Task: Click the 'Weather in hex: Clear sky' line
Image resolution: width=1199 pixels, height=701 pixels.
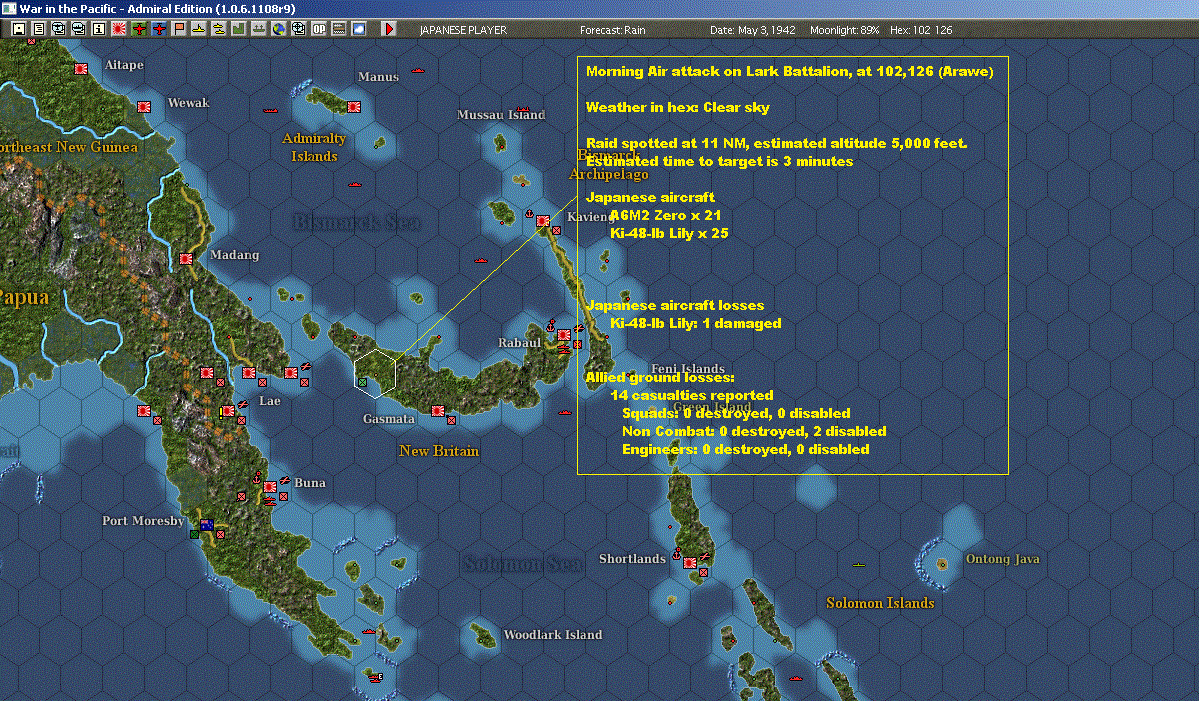Action: [x=677, y=107]
